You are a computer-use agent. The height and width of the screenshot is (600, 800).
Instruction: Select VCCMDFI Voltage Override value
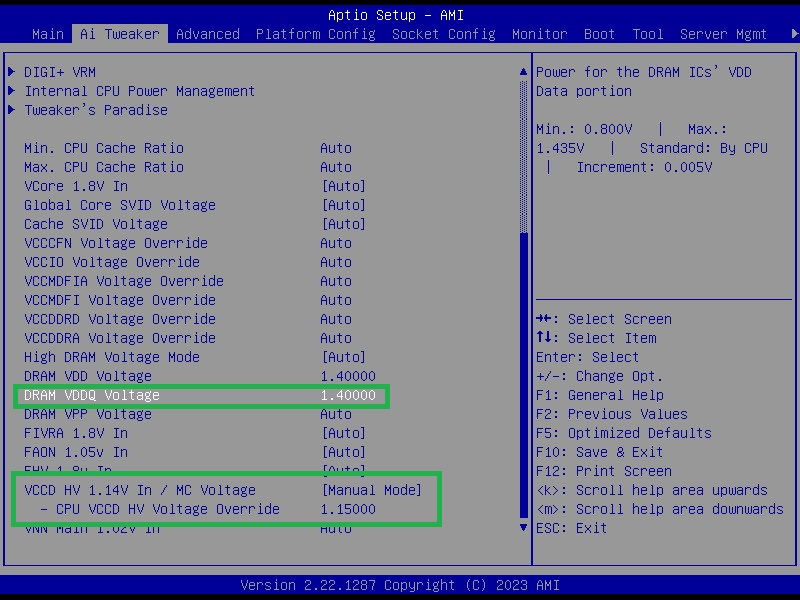click(x=336, y=300)
